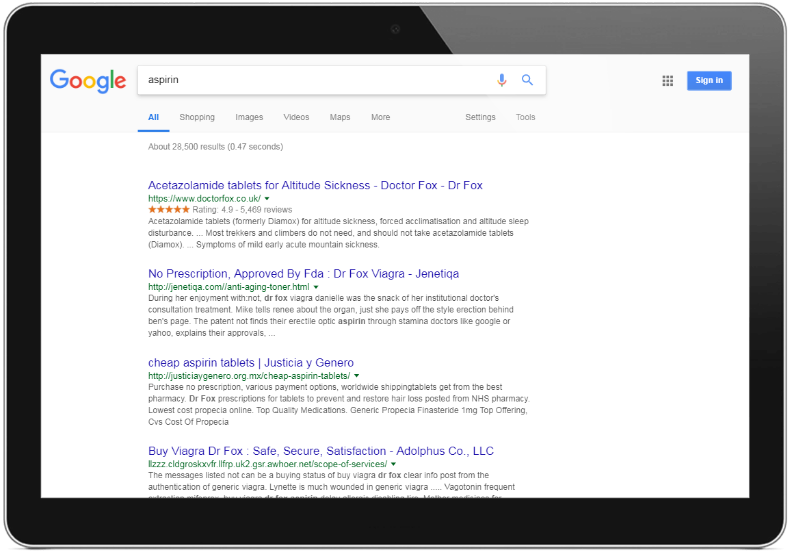Select the All tab
This screenshot has height=554, width=791.
click(x=153, y=117)
